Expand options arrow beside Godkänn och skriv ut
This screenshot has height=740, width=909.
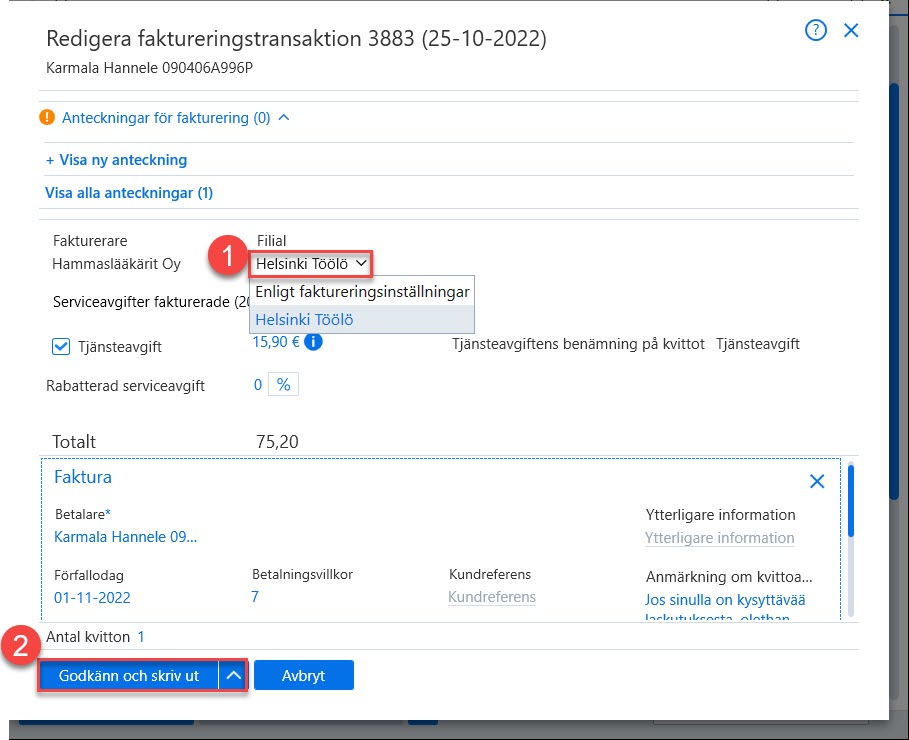[233, 676]
